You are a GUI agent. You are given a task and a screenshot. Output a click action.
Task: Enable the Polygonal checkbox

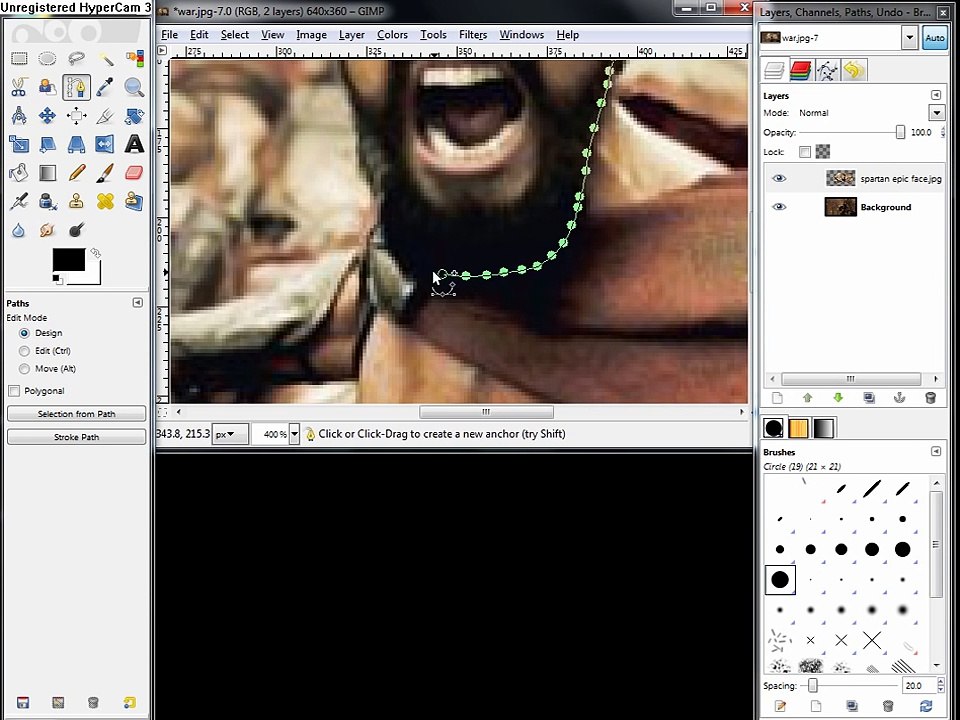coord(14,391)
